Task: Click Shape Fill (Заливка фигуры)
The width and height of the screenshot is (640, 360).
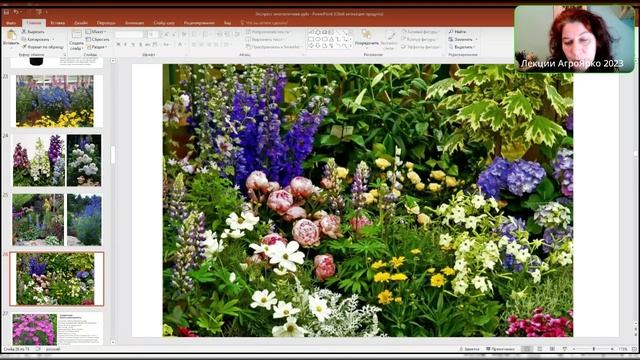Action: point(420,31)
